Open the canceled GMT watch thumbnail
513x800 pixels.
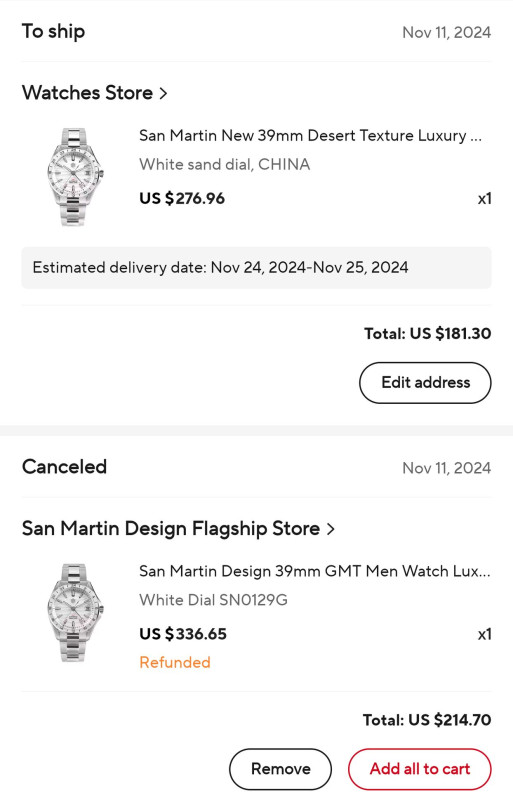click(75, 613)
